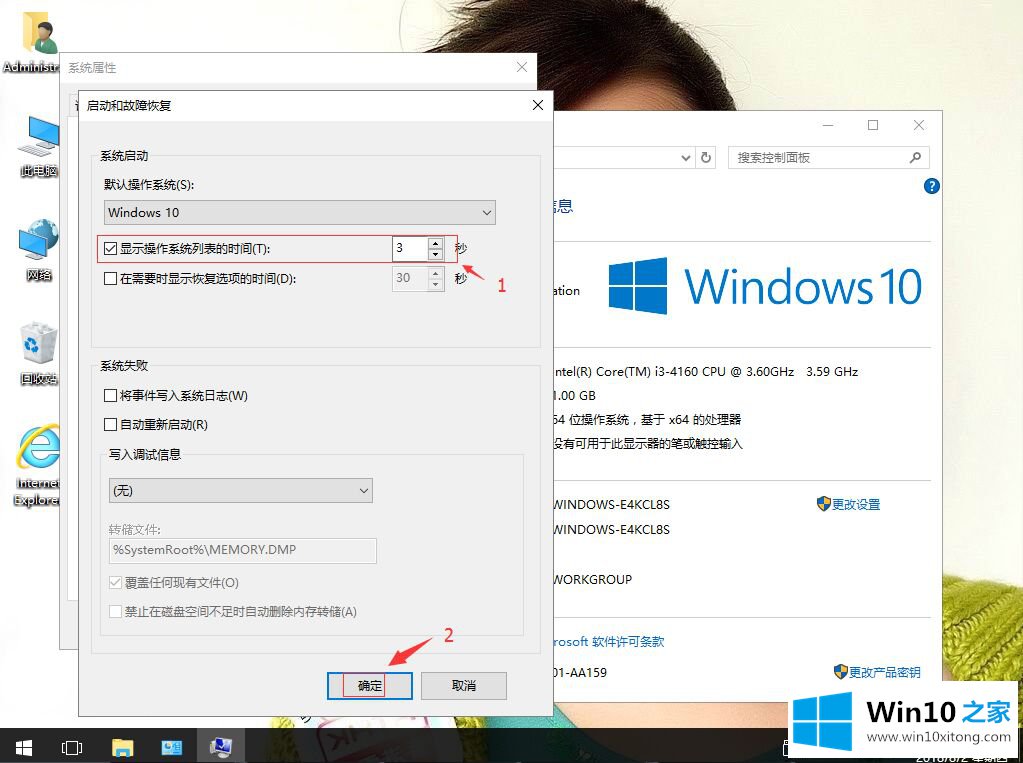Click the refresh icon in Control Panel
Image resolution: width=1023 pixels, height=763 pixels.
(x=705, y=157)
